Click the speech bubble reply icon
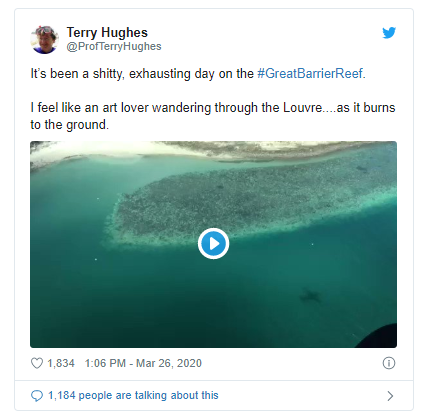 (x=37, y=396)
